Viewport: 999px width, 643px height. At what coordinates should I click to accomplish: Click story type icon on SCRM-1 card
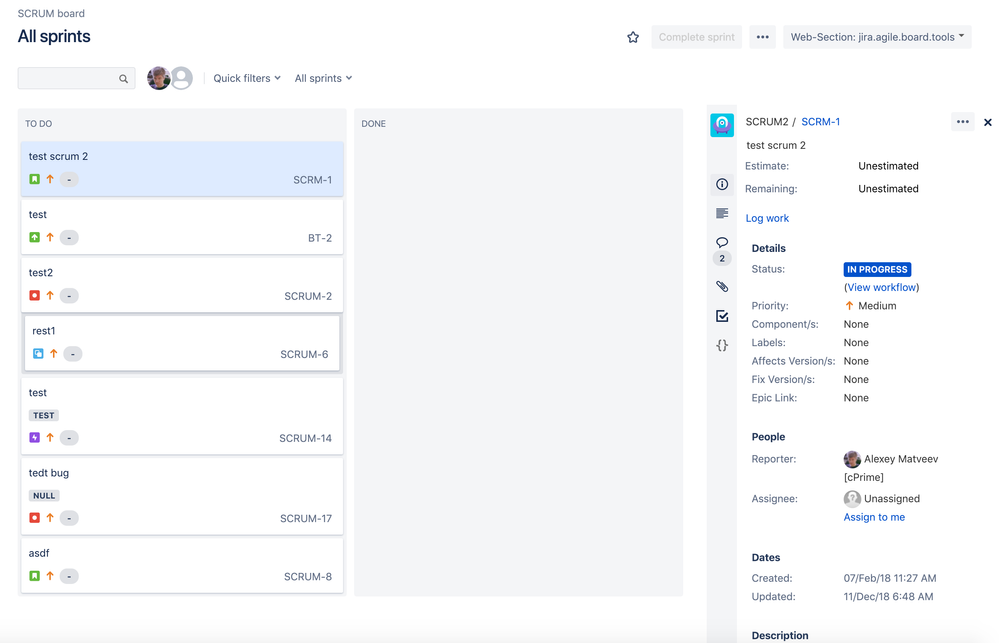click(x=34, y=179)
